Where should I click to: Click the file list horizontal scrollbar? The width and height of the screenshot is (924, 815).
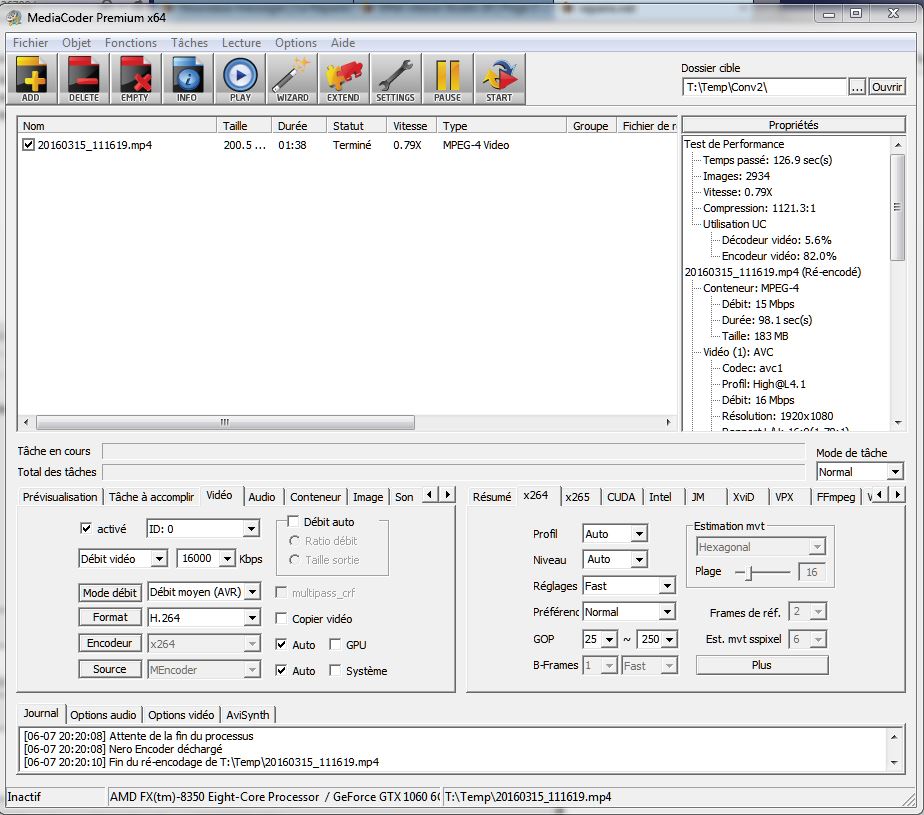click(x=225, y=422)
